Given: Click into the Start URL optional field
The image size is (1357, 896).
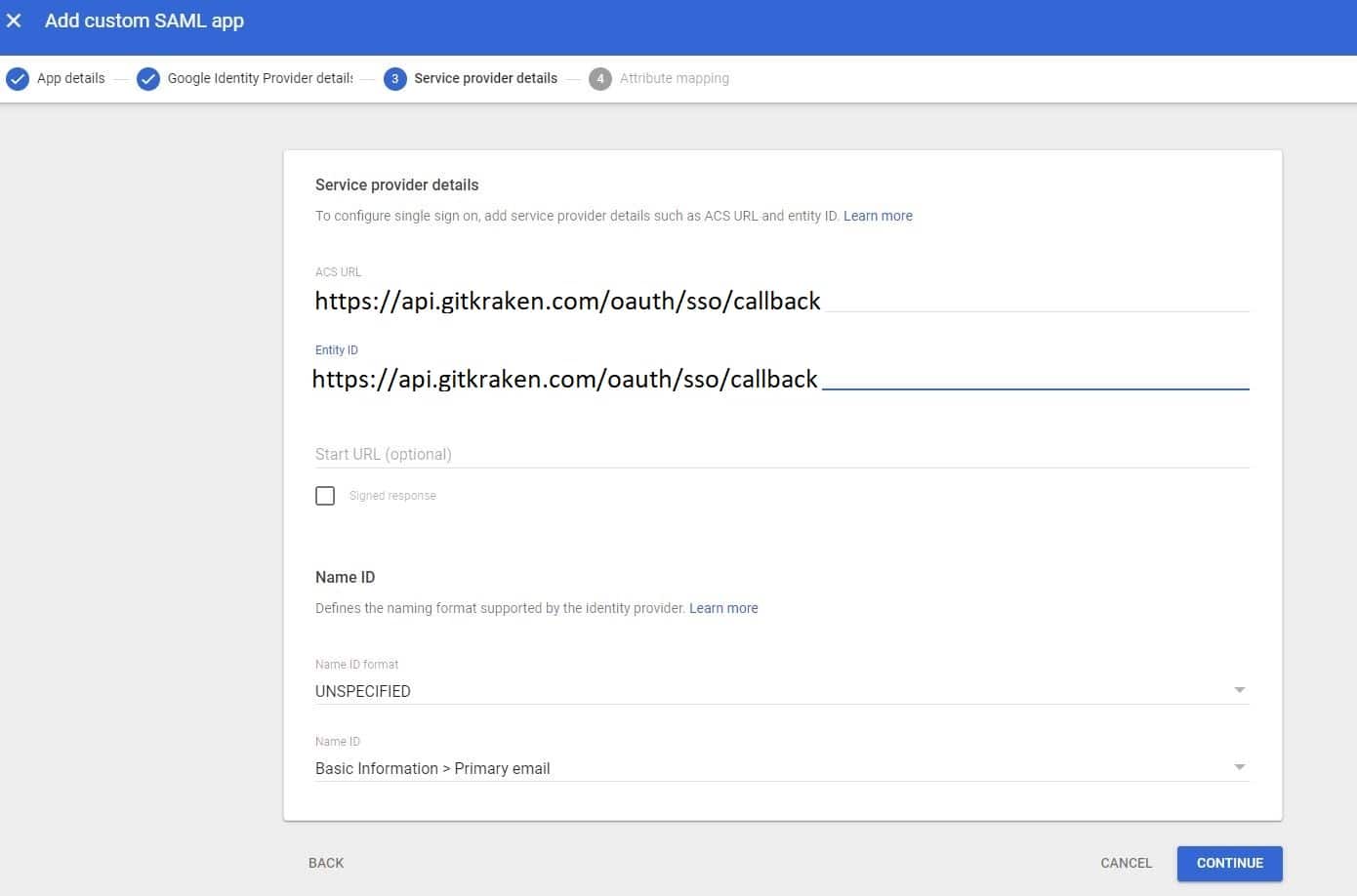Looking at the screenshot, I should (782, 454).
